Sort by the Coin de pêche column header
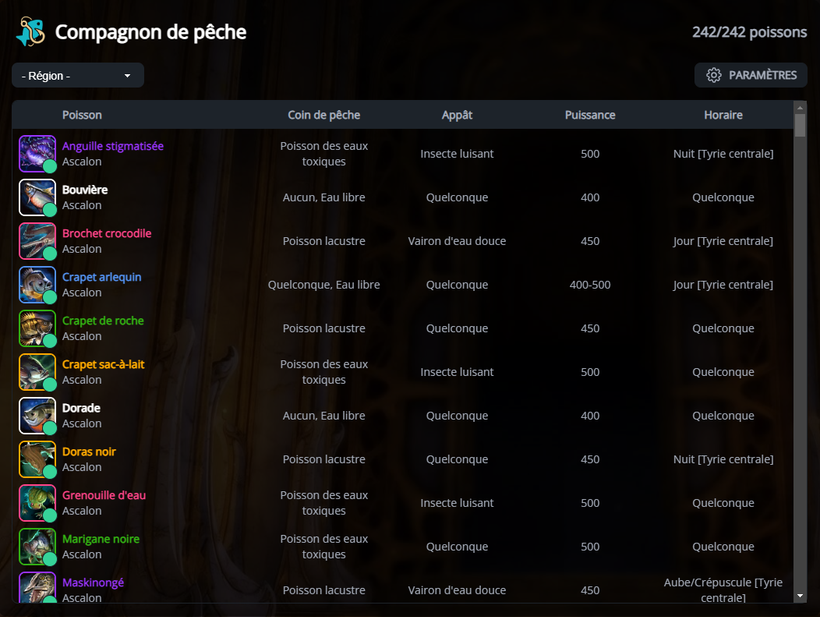This screenshot has width=820, height=617. [x=324, y=115]
